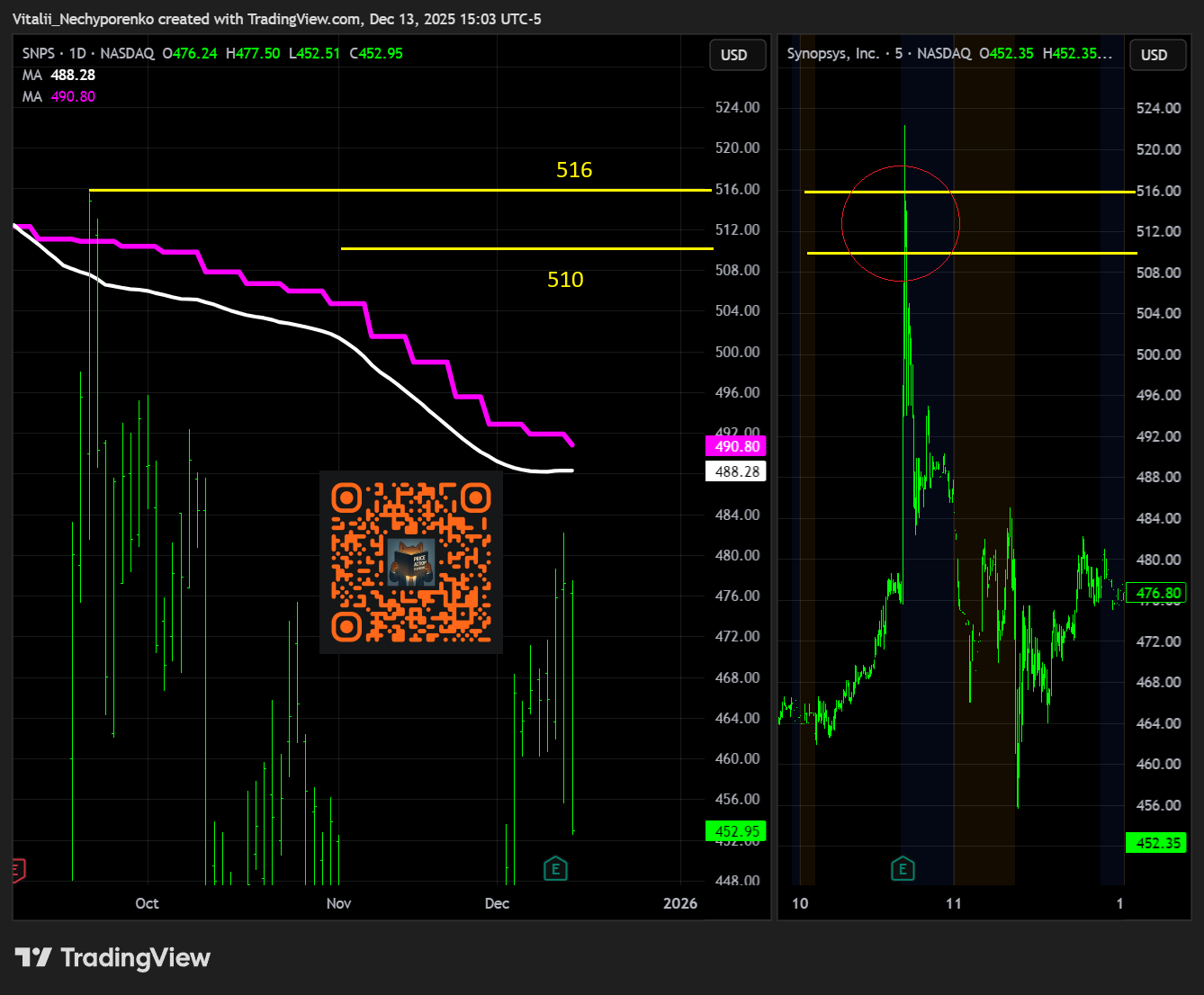1204x995 pixels.
Task: Click the O476.24 open value in daily legend
Action: [x=190, y=54]
